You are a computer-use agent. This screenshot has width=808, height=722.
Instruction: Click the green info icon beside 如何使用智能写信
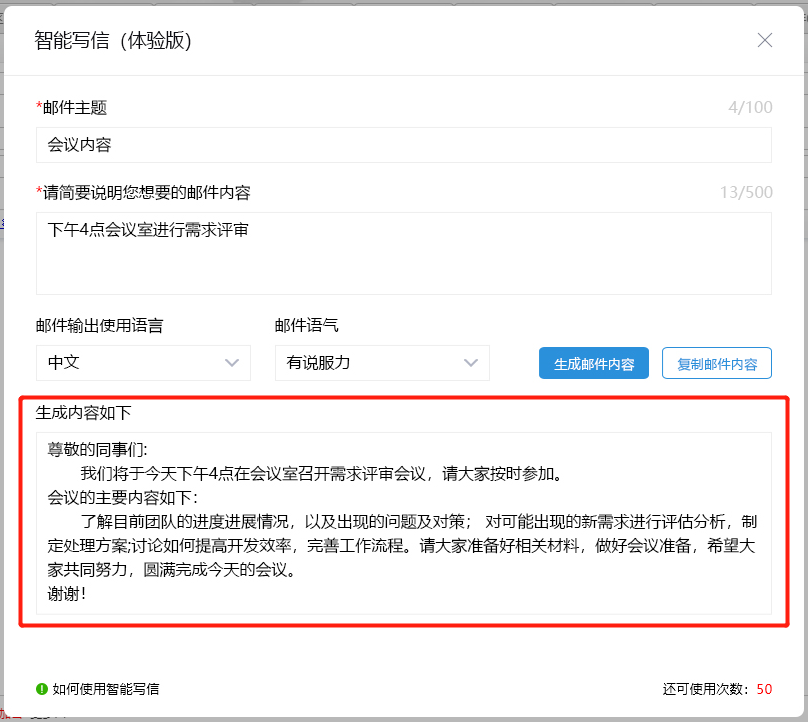(x=42, y=689)
